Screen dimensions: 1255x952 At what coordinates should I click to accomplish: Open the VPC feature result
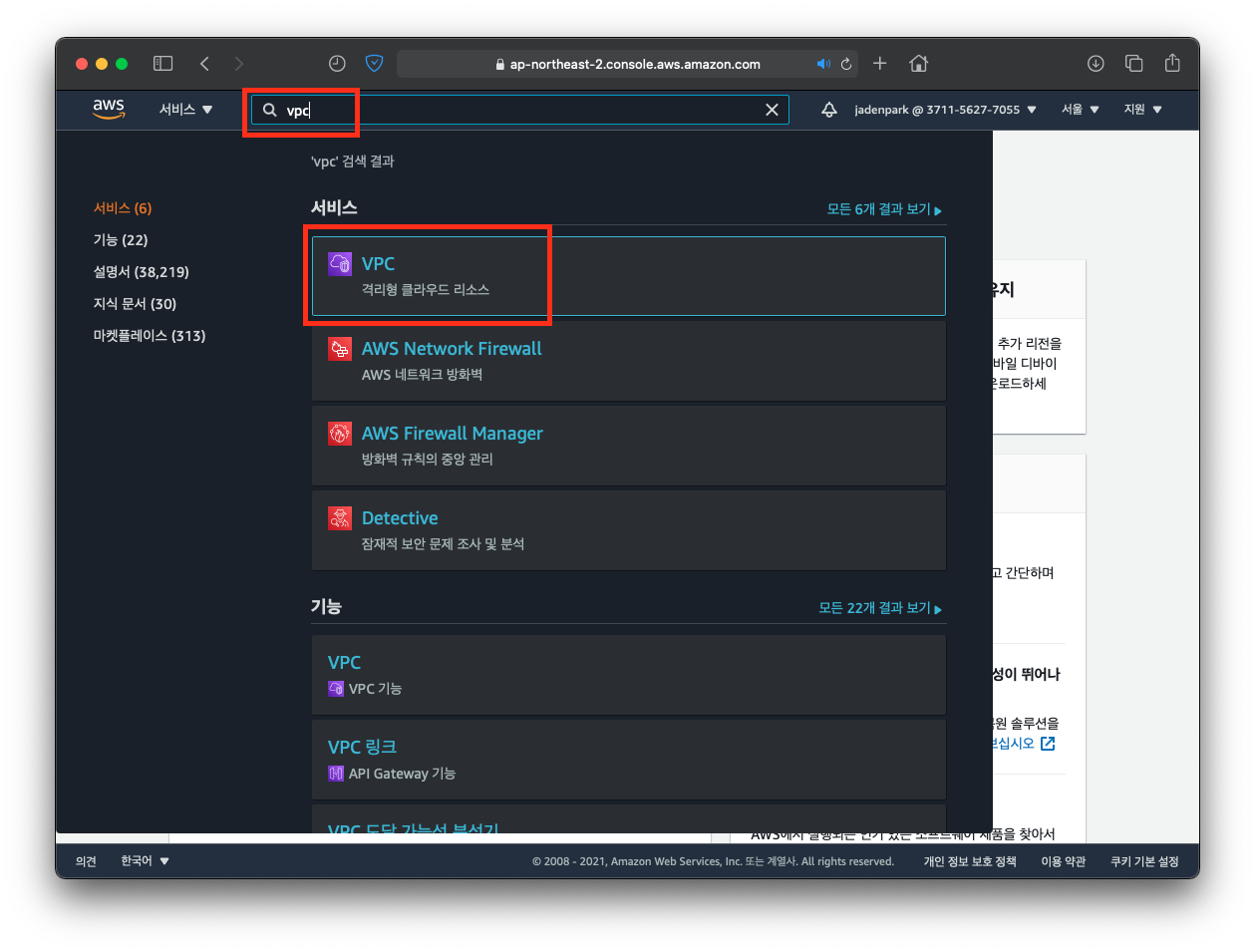click(x=628, y=675)
